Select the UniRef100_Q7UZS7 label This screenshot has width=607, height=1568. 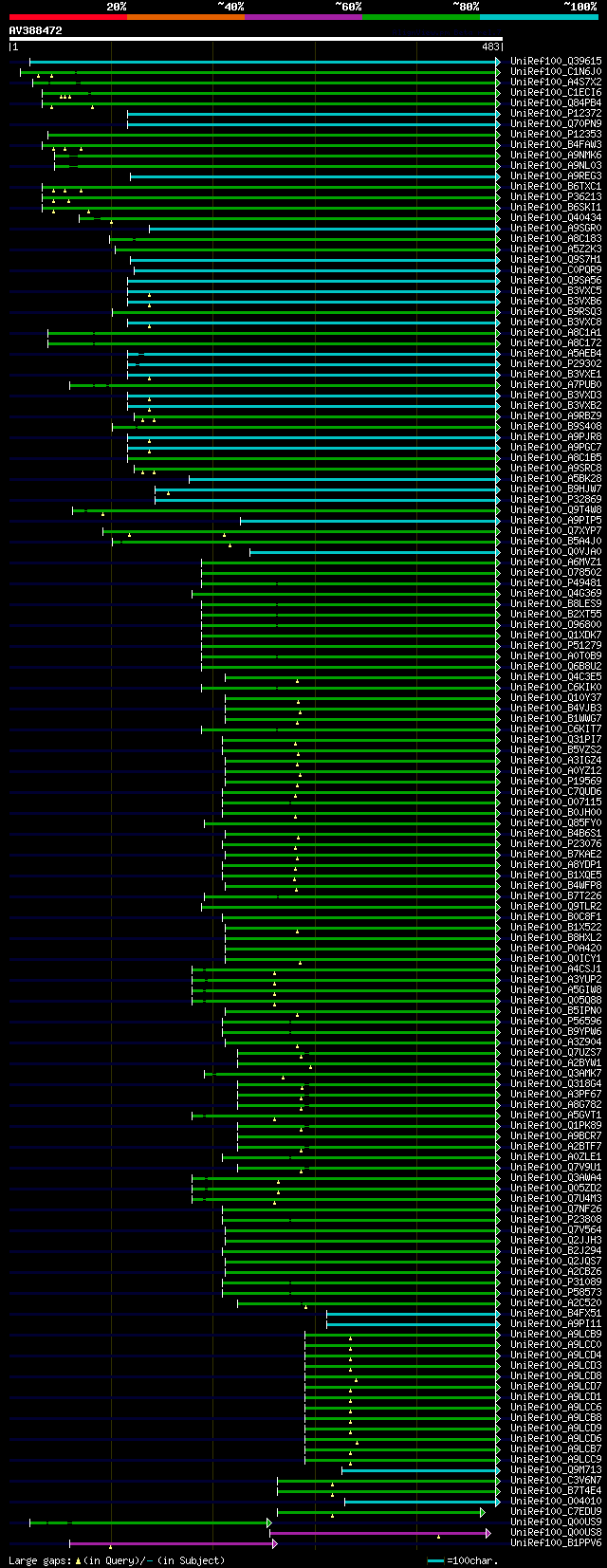tap(556, 1053)
